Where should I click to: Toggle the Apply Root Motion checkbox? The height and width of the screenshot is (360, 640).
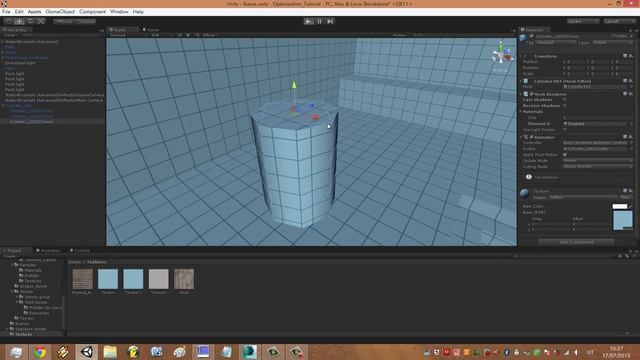tap(565, 155)
